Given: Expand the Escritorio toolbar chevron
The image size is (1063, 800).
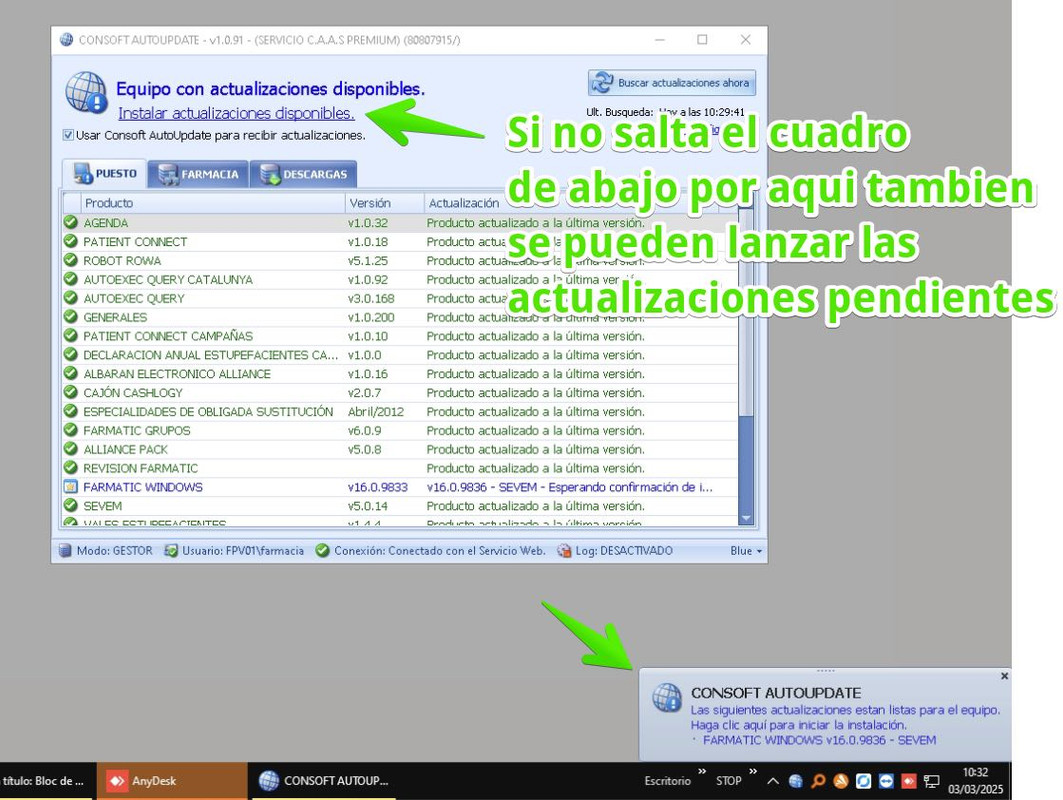Looking at the screenshot, I should [702, 772].
